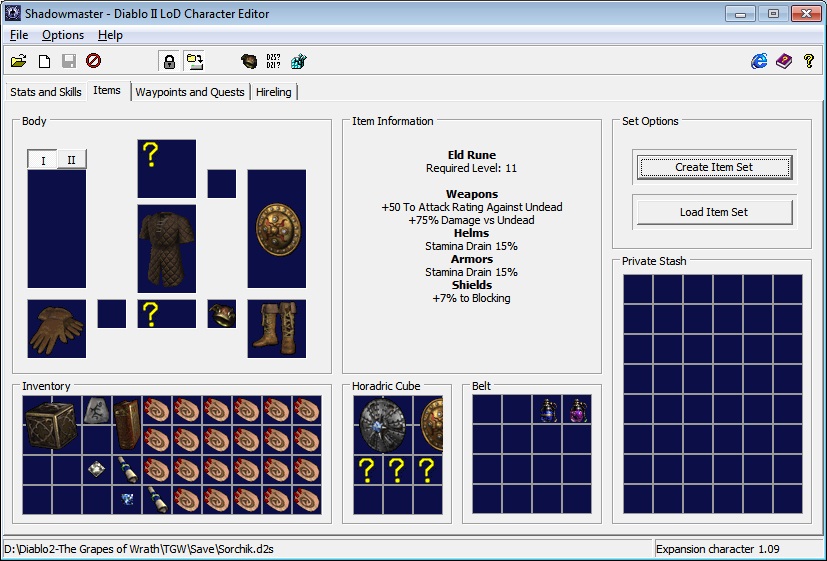Image resolution: width=827 pixels, height=561 pixels.
Task: Click the Open file folder icon
Action: (19, 62)
